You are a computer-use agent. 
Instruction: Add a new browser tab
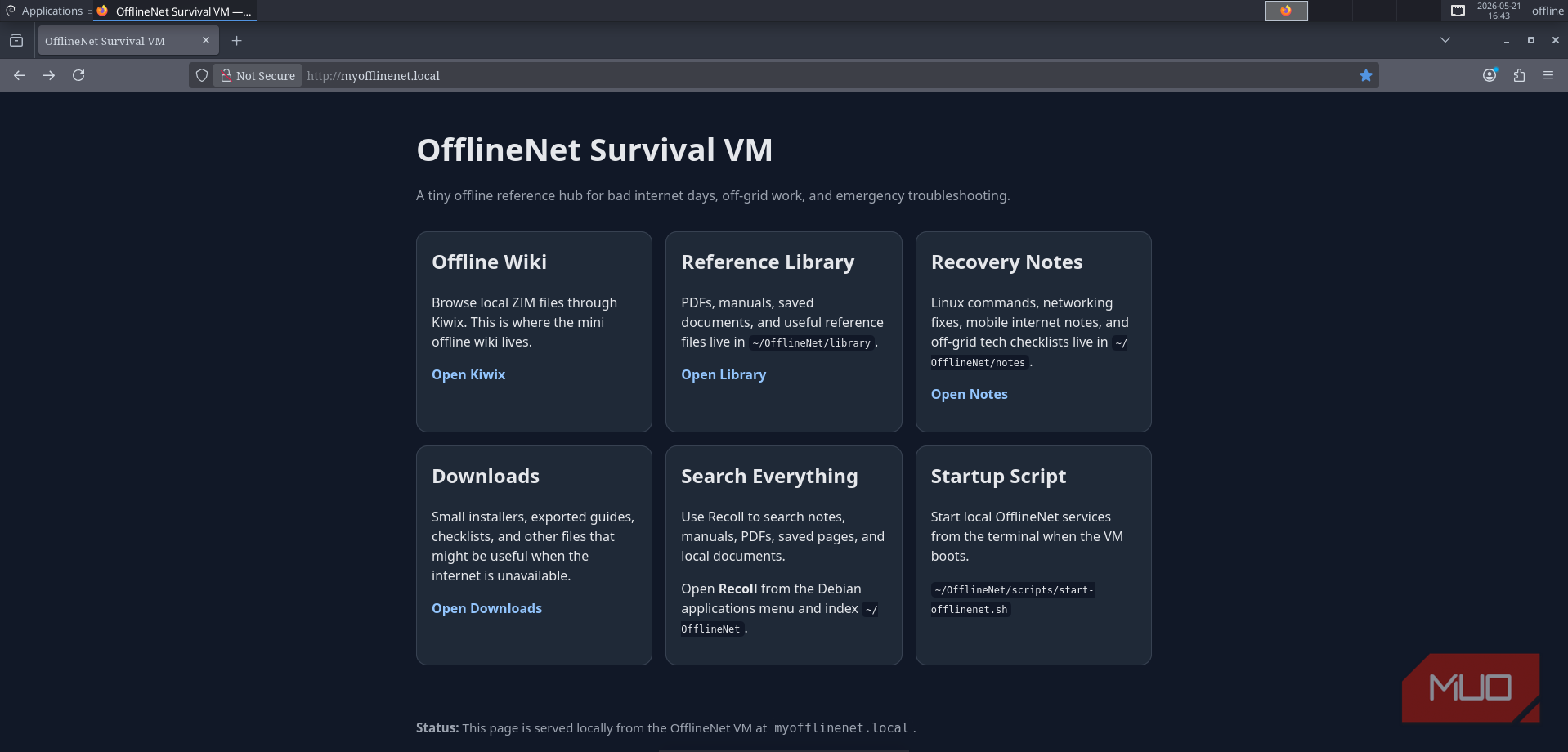click(237, 41)
